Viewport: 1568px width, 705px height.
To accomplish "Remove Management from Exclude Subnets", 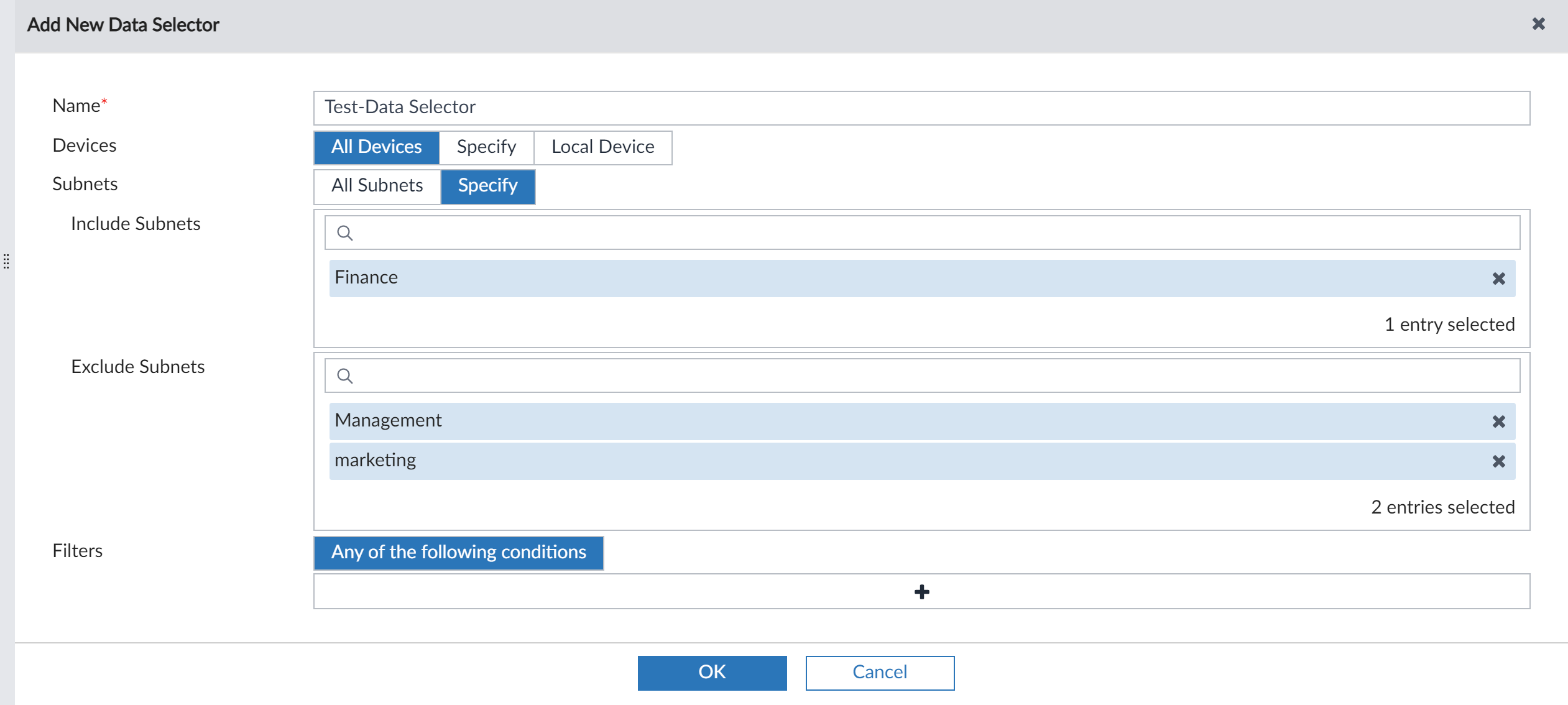I will 1498,422.
